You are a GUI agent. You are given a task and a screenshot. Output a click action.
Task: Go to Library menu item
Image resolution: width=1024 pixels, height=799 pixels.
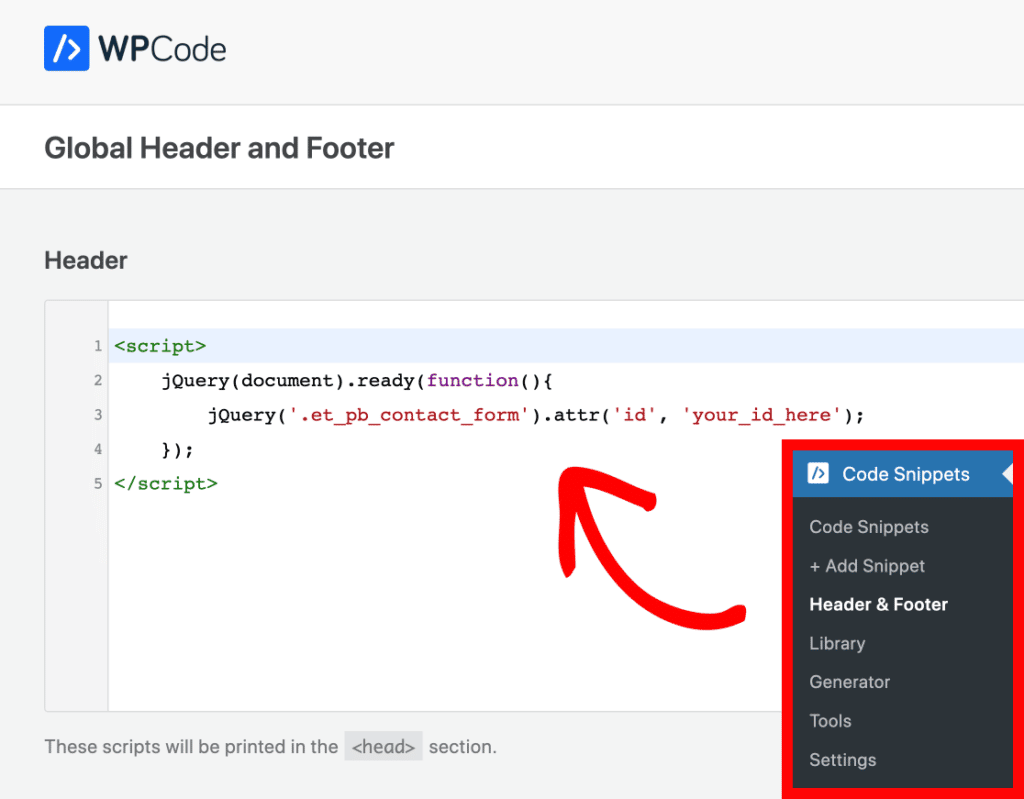point(837,644)
